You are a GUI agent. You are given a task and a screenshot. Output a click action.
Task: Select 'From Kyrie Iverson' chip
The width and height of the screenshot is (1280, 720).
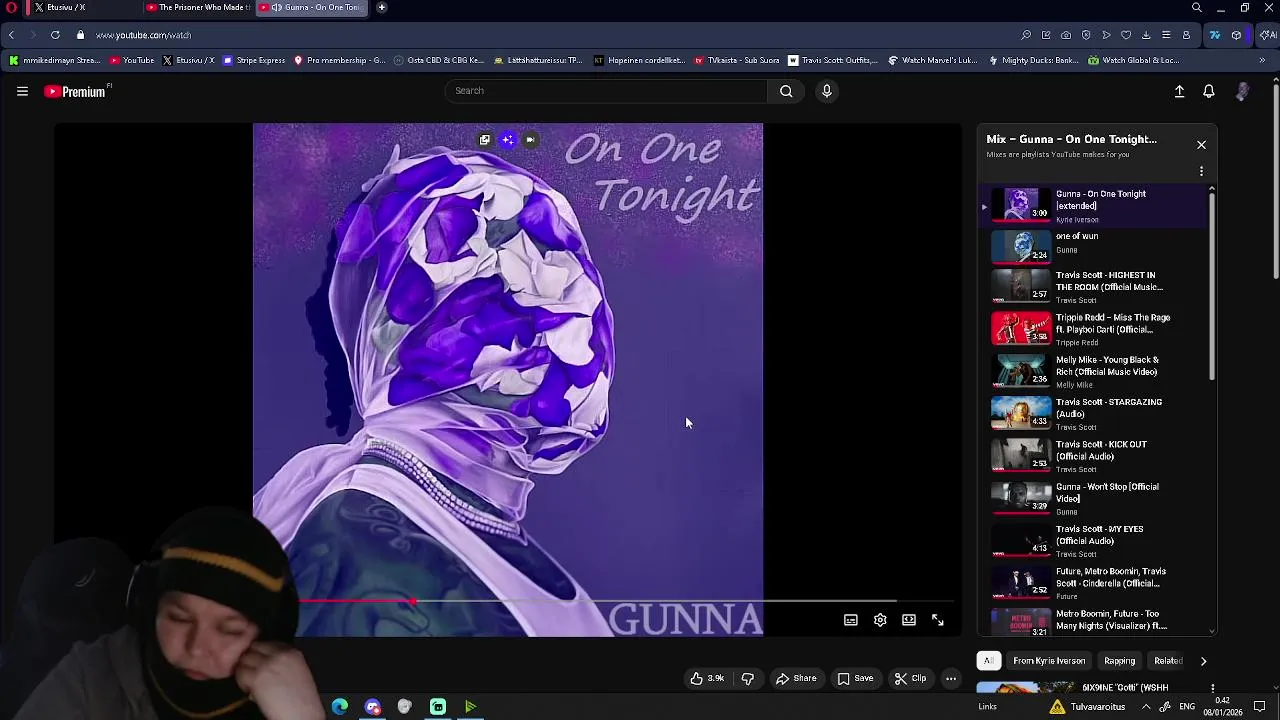click(x=1049, y=661)
